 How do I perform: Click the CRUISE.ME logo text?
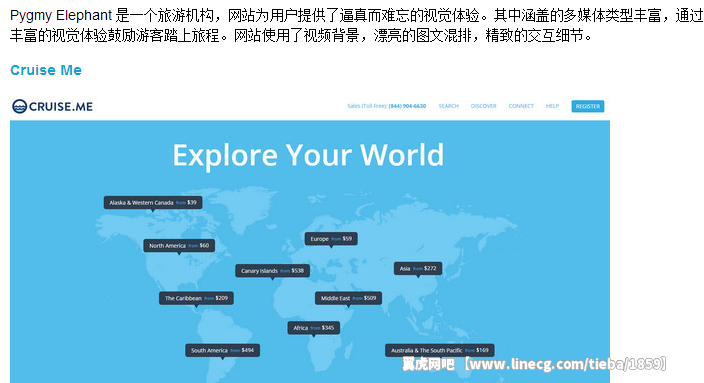tap(61, 106)
